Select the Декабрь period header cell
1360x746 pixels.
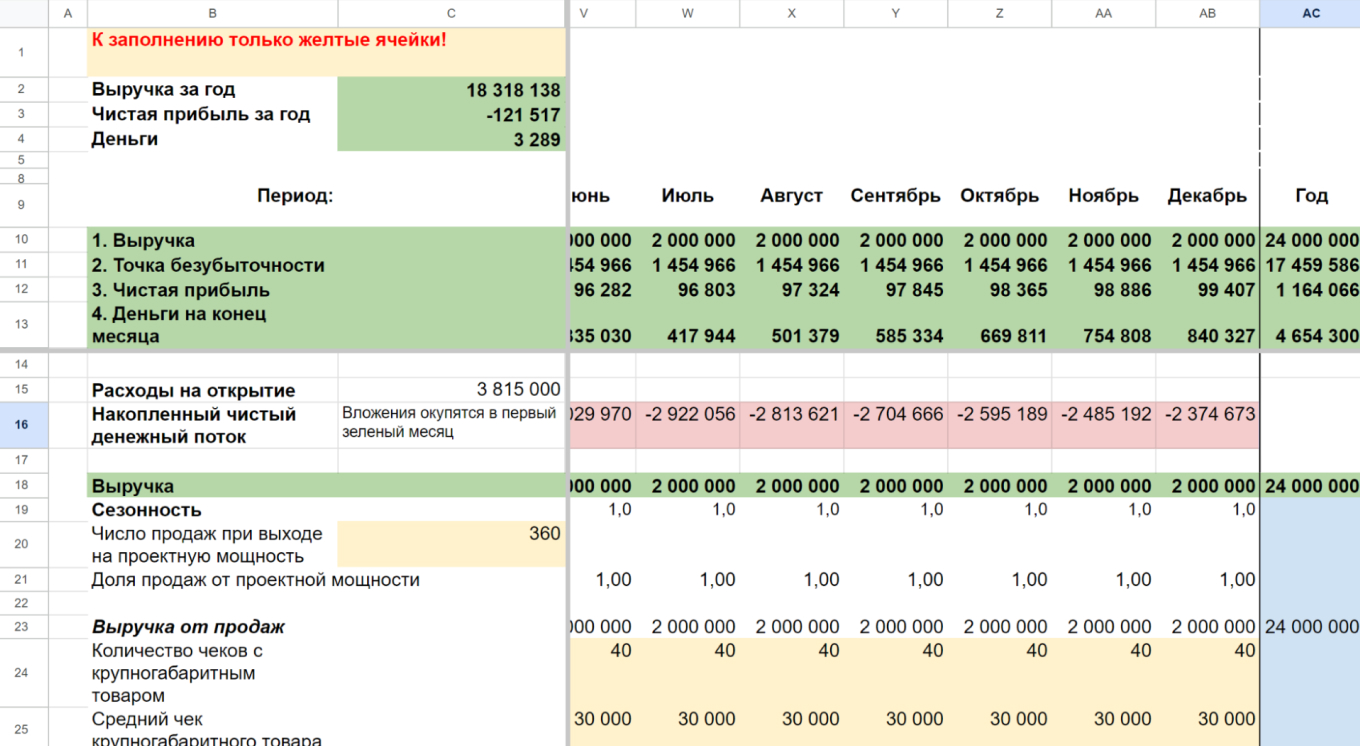click(x=1207, y=196)
